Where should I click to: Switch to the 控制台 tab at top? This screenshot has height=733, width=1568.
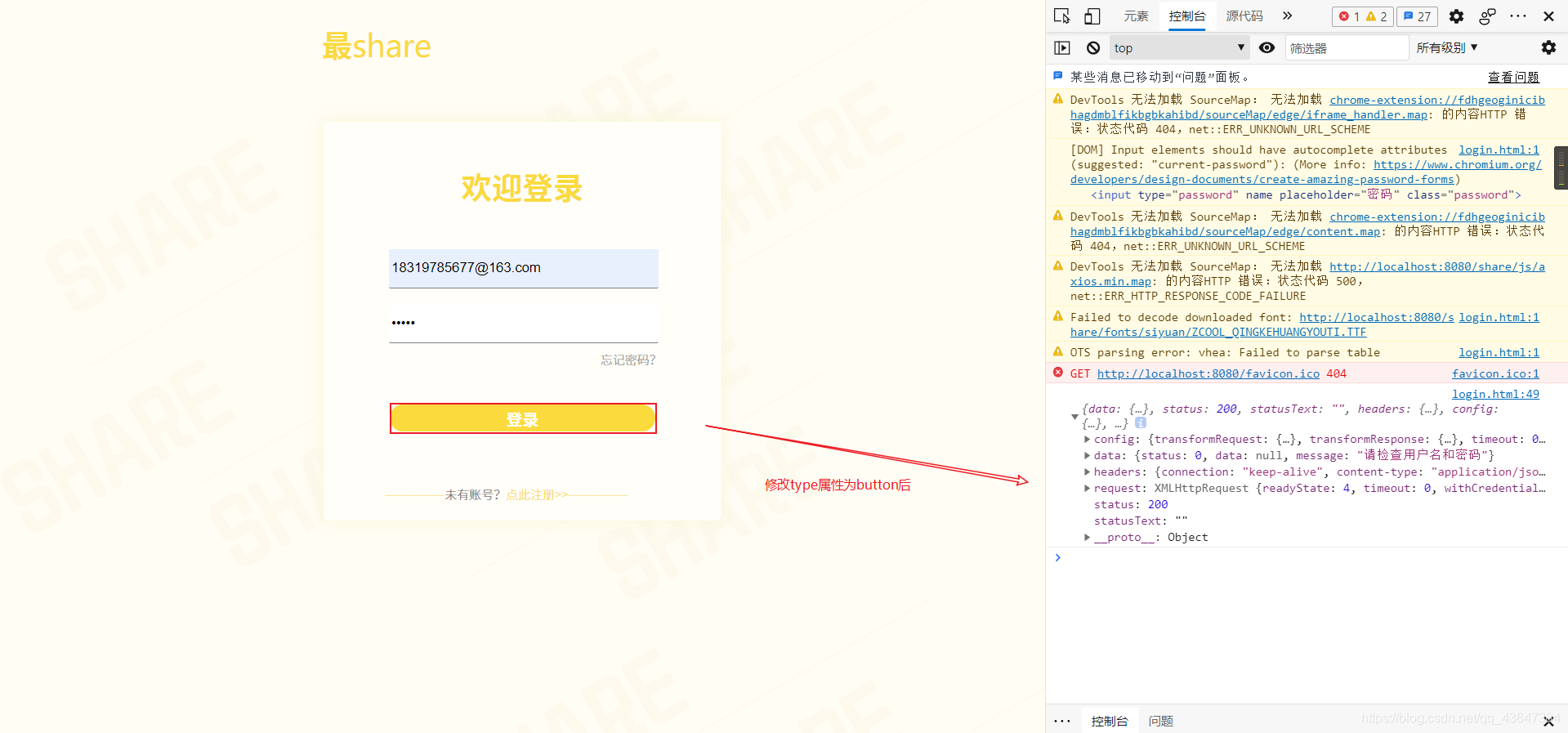pyautogui.click(x=1187, y=16)
